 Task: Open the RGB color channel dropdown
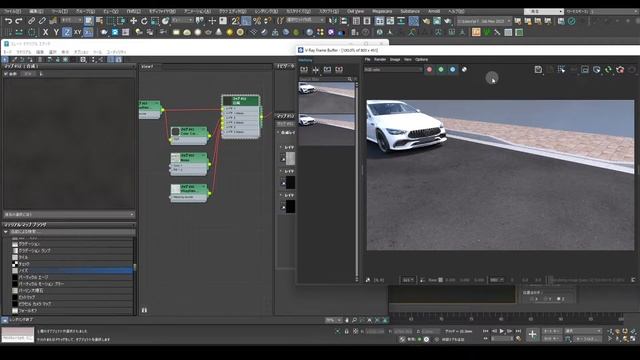pyautogui.click(x=393, y=70)
